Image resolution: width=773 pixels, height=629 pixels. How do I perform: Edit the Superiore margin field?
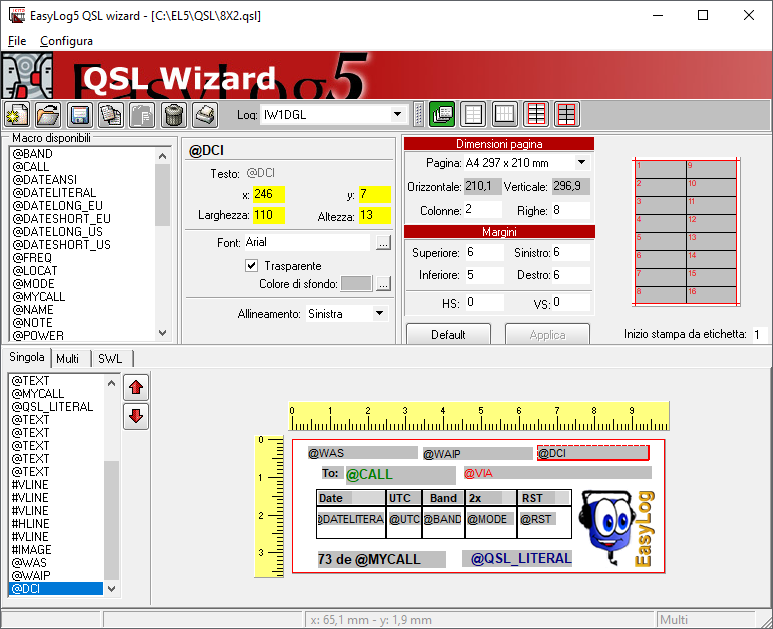tap(485, 252)
